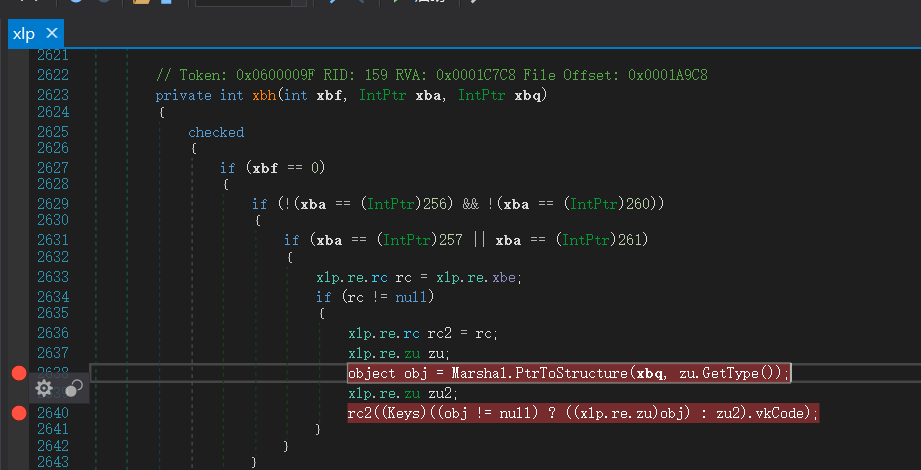Select the checked keyword on line 2625

[216, 132]
